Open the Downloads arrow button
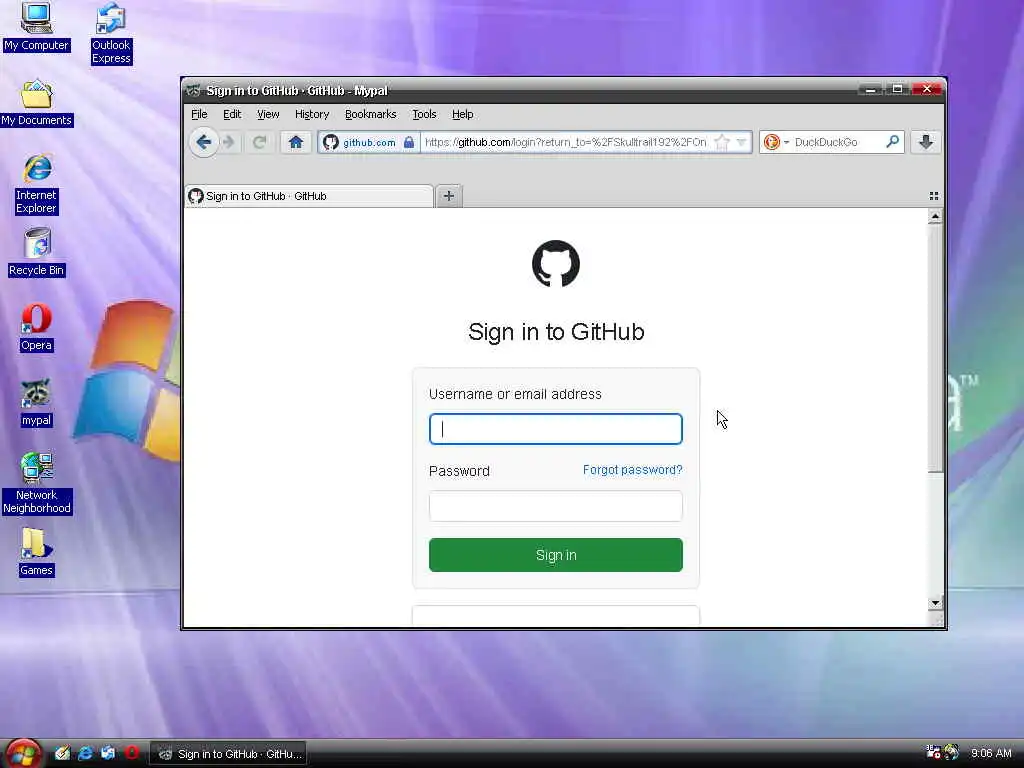This screenshot has height=768, width=1024. [925, 142]
